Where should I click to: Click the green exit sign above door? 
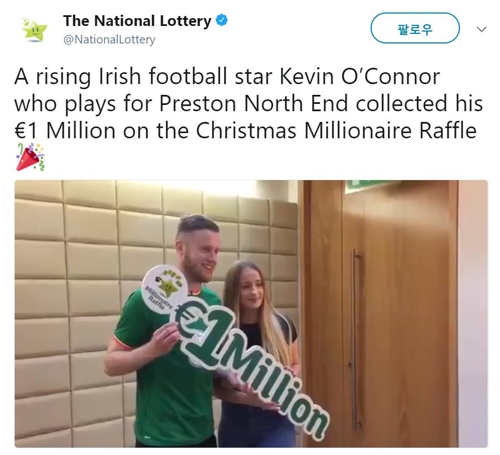(x=367, y=186)
